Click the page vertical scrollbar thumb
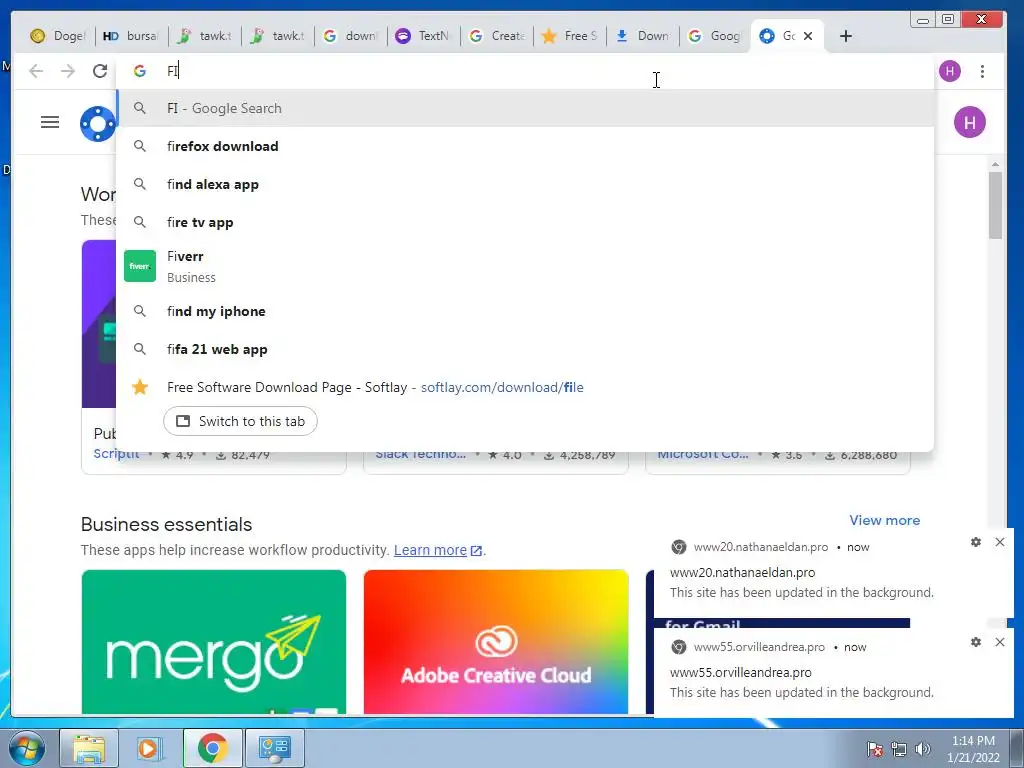 tap(995, 204)
